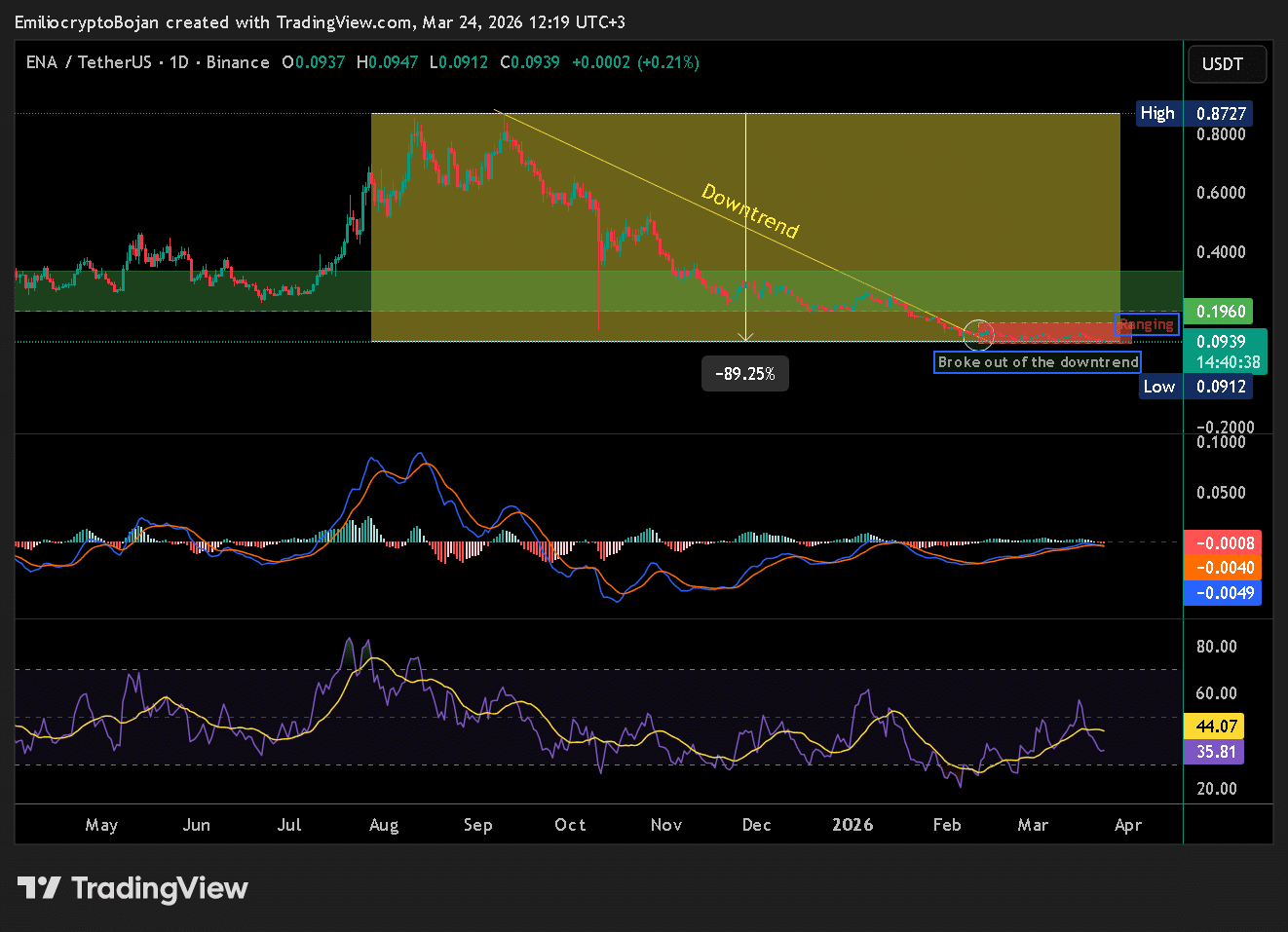Screen dimensions: 1288x932
Task: Click the red -0.0008 histogram value tag
Action: pyautogui.click(x=1223, y=542)
